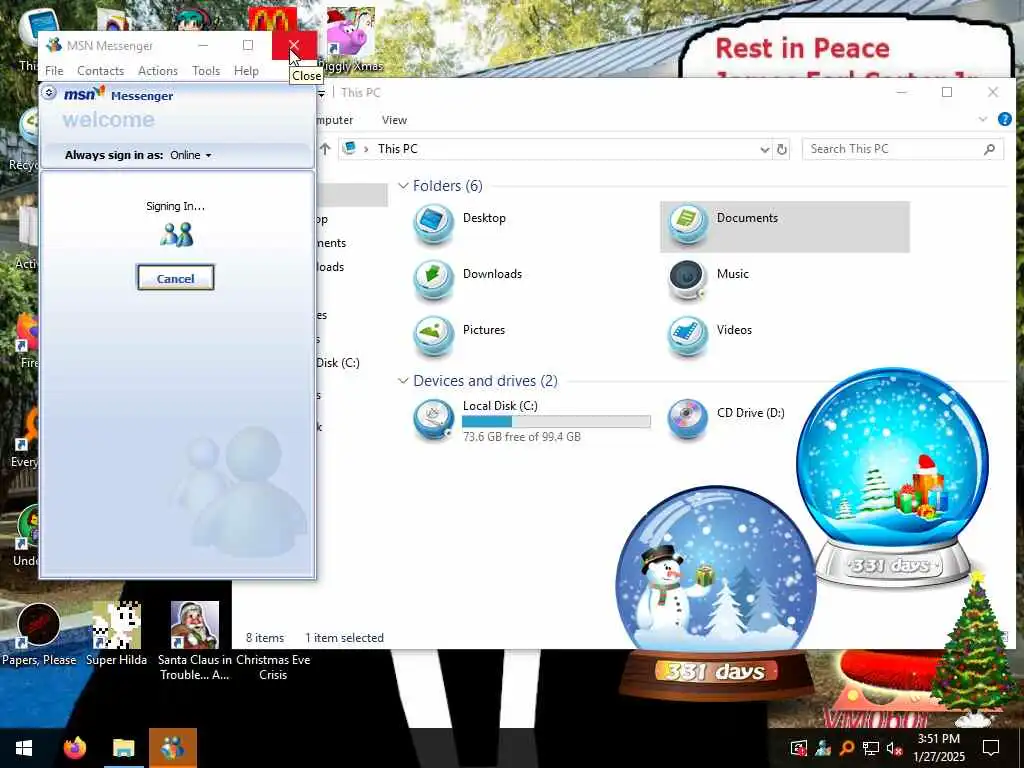Click the search magnifier in This PC
This screenshot has height=768, width=1024.
point(989,149)
